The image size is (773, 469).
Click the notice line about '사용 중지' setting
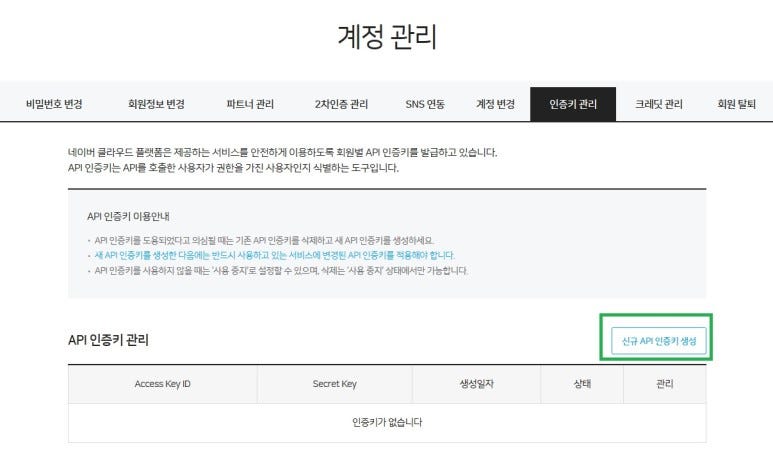point(281,270)
